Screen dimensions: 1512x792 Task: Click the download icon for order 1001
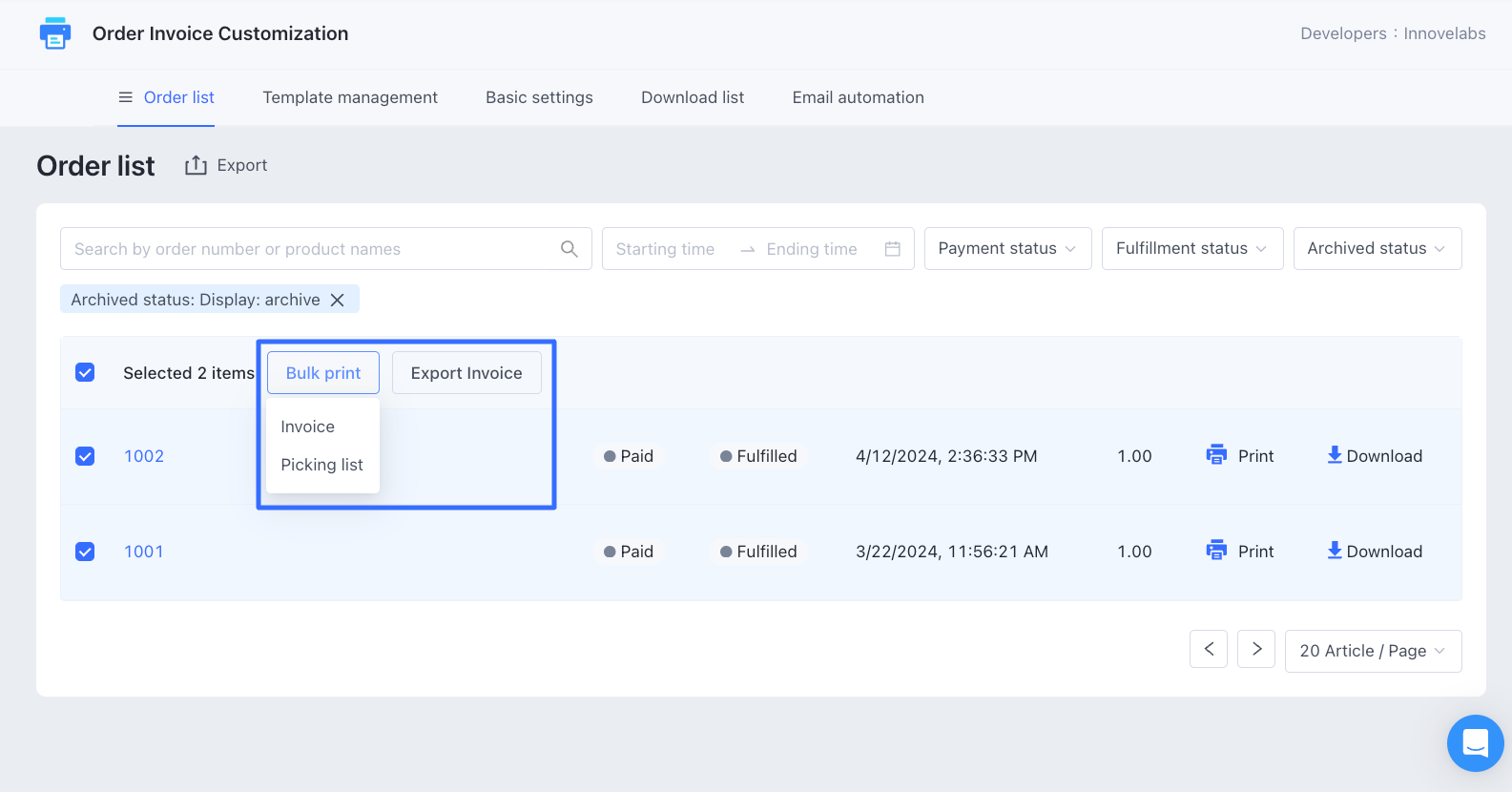pos(1335,551)
